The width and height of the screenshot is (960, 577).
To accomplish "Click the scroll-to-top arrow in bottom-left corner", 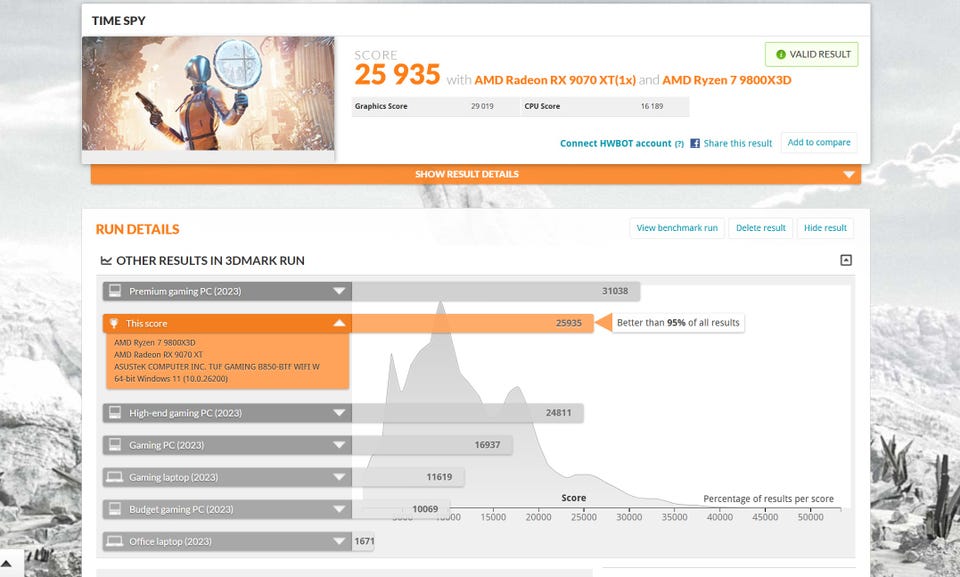I will (x=7, y=564).
